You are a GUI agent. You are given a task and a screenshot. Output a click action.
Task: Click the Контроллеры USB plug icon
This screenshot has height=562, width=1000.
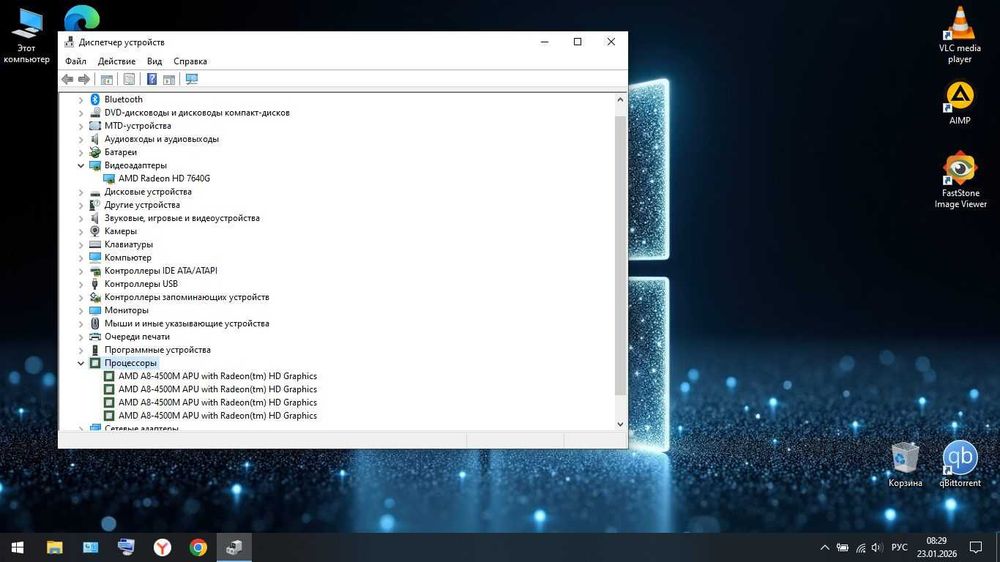[x=95, y=284]
